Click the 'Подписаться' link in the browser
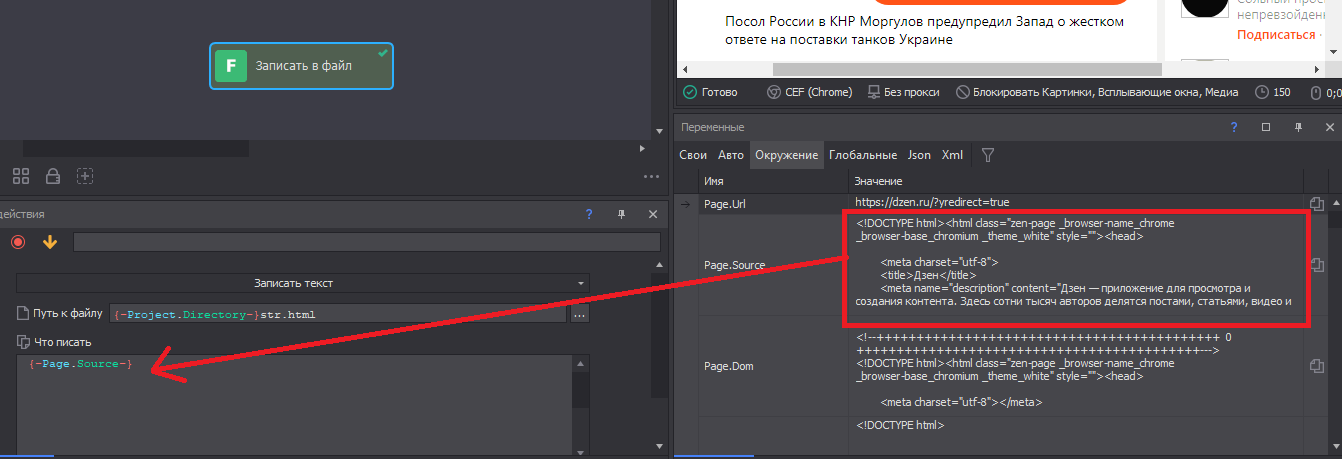 (1276, 34)
